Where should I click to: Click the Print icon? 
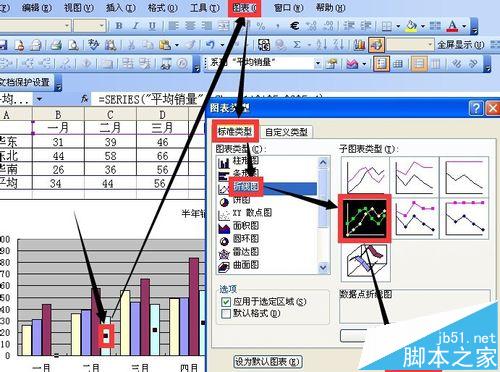(x=56, y=45)
